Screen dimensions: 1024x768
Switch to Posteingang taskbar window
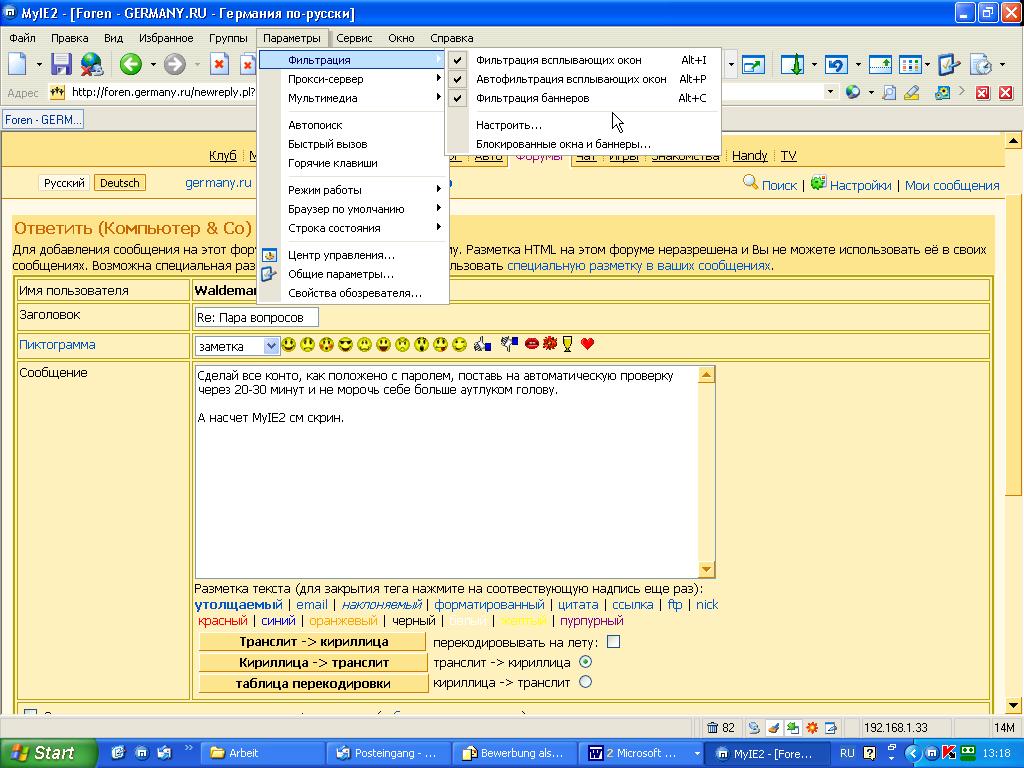[x=387, y=753]
